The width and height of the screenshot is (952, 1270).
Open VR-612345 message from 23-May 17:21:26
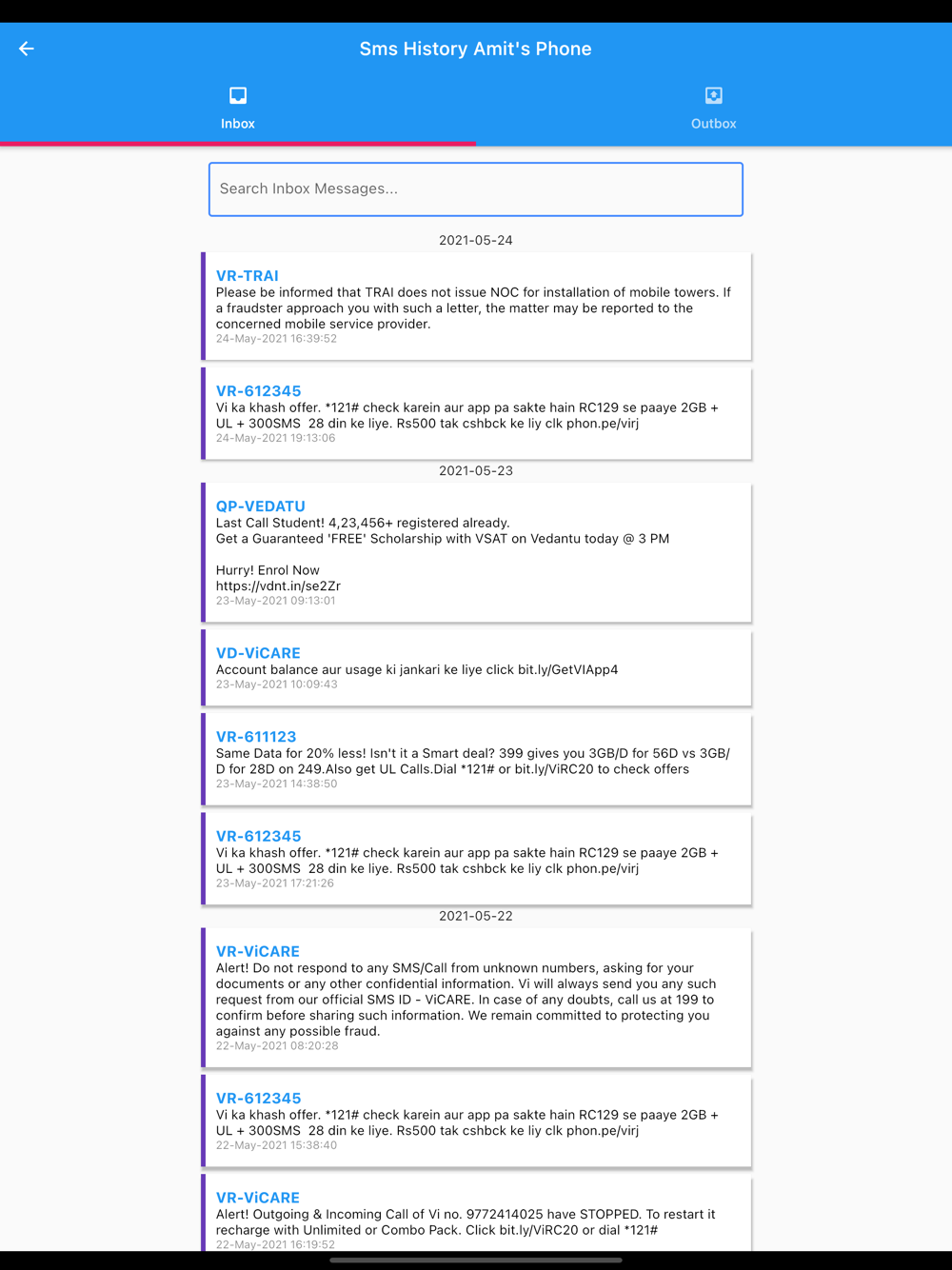click(477, 859)
